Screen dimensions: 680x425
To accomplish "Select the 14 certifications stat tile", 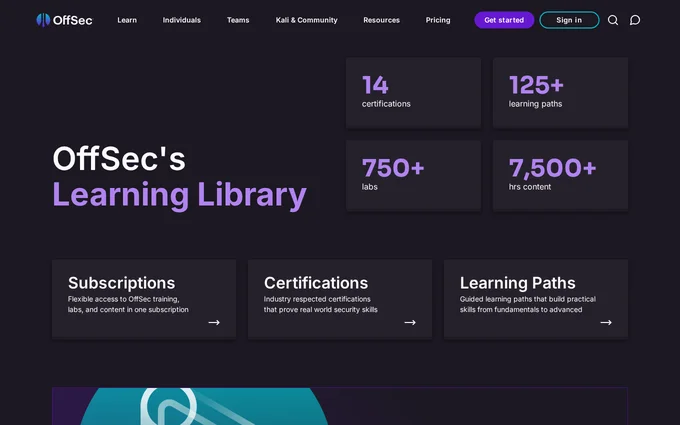I will [413, 92].
